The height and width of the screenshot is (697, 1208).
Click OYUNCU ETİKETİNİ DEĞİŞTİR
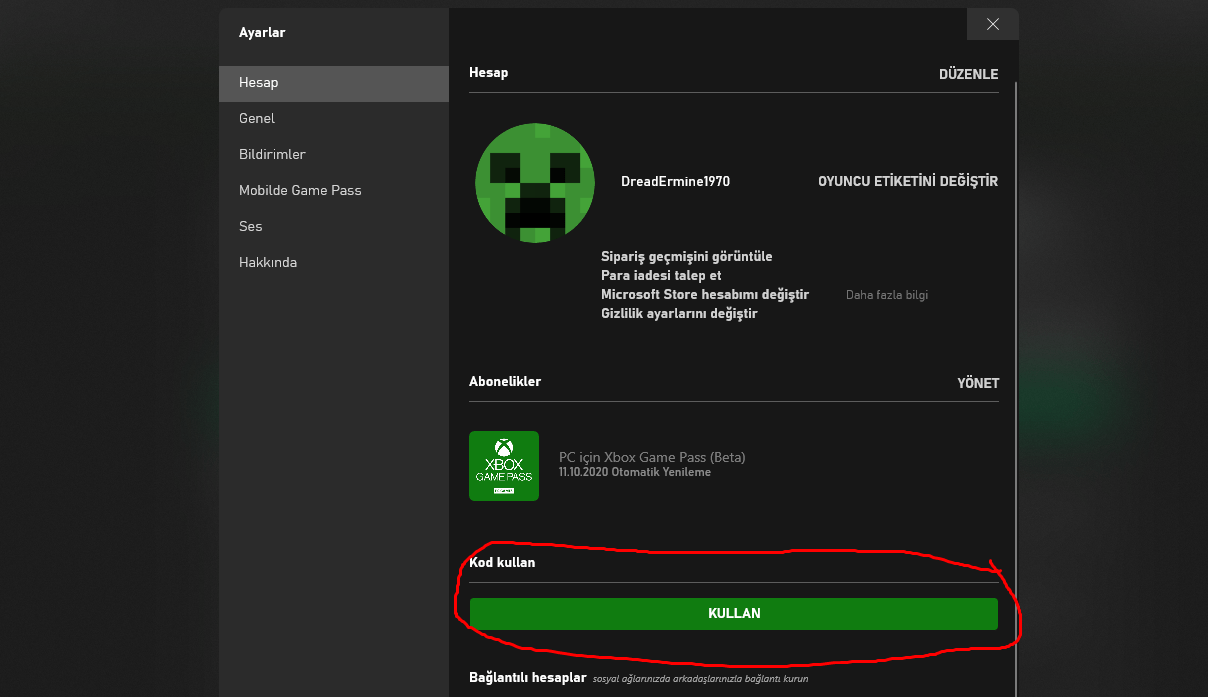(x=908, y=182)
